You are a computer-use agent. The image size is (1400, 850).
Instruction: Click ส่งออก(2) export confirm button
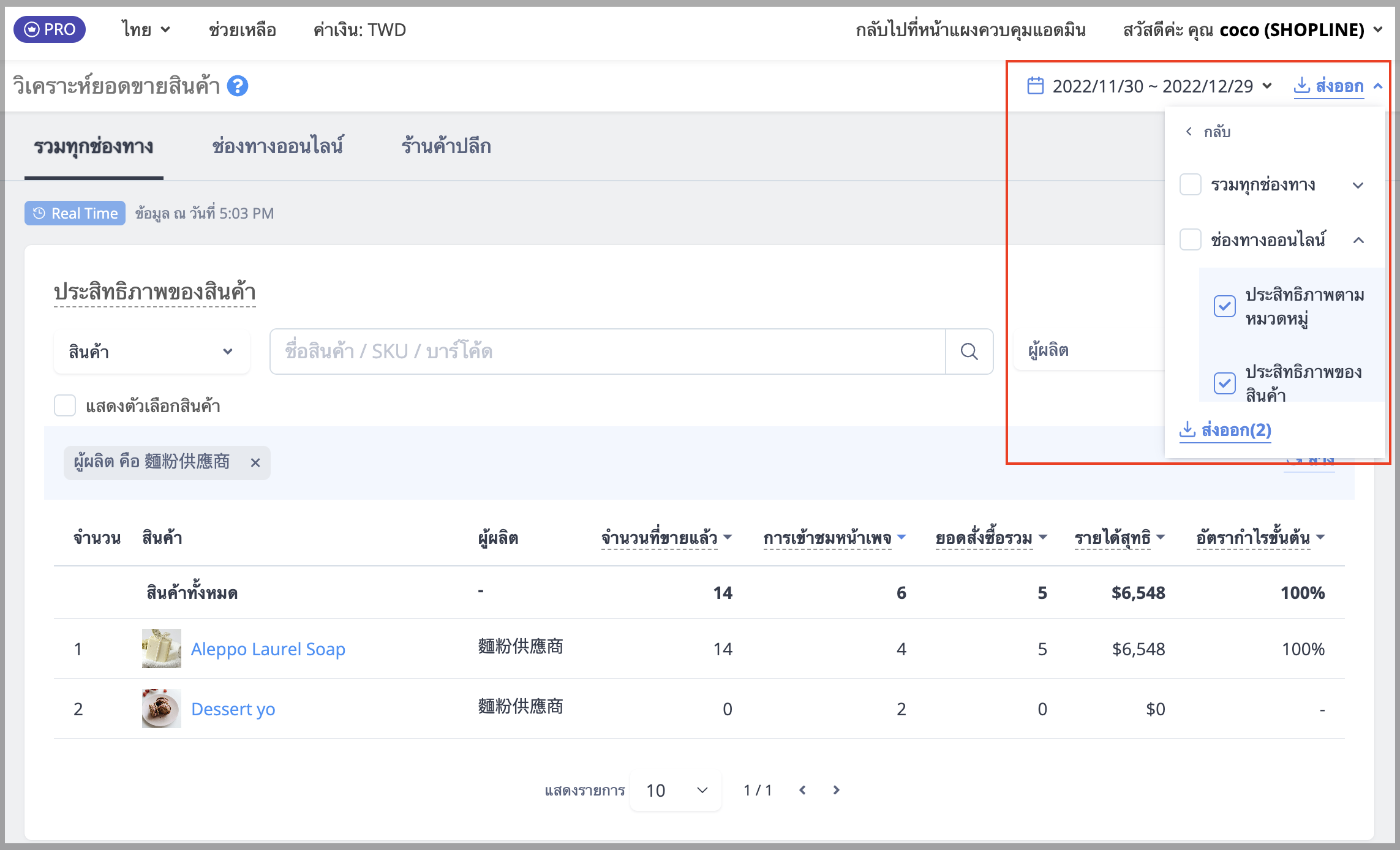coord(1225,430)
